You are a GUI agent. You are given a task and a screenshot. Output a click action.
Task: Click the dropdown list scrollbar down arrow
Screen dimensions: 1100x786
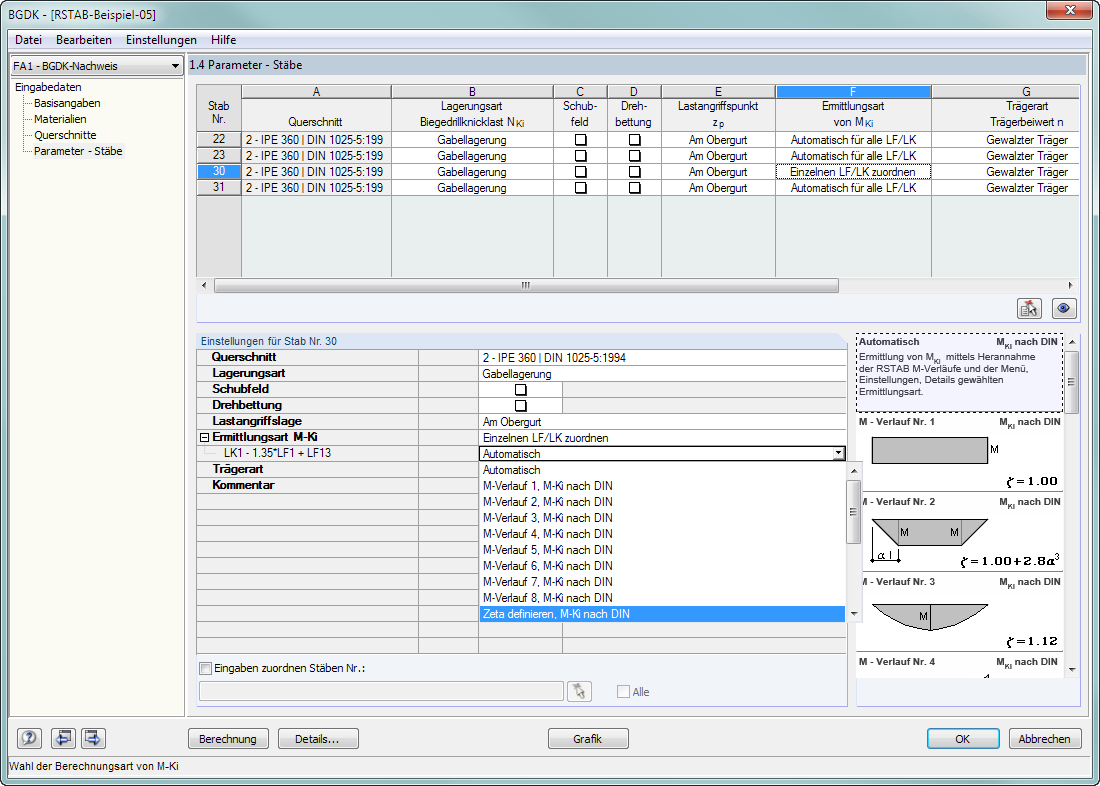(x=854, y=614)
